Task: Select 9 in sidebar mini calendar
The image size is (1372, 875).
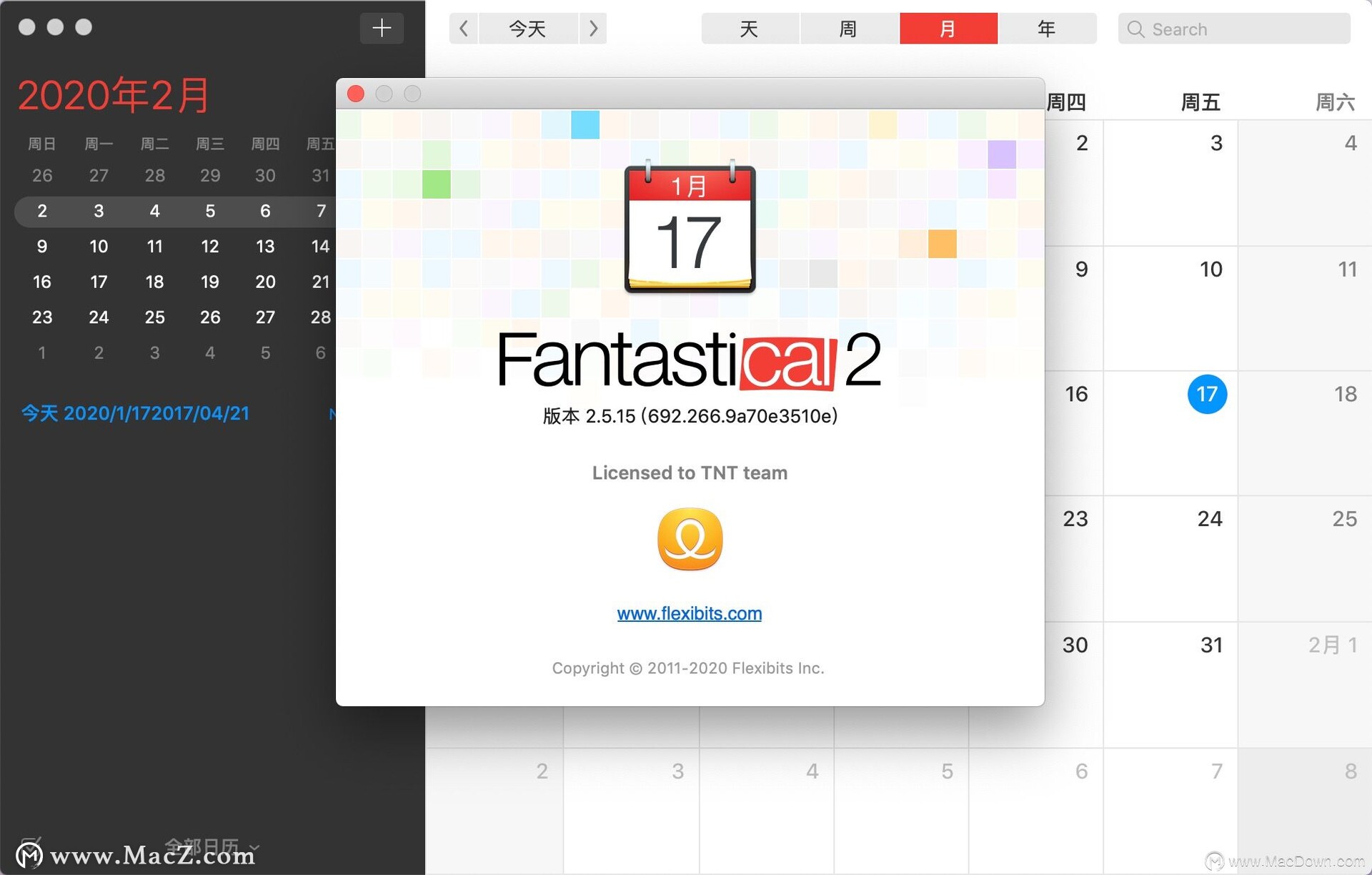Action: [x=42, y=246]
